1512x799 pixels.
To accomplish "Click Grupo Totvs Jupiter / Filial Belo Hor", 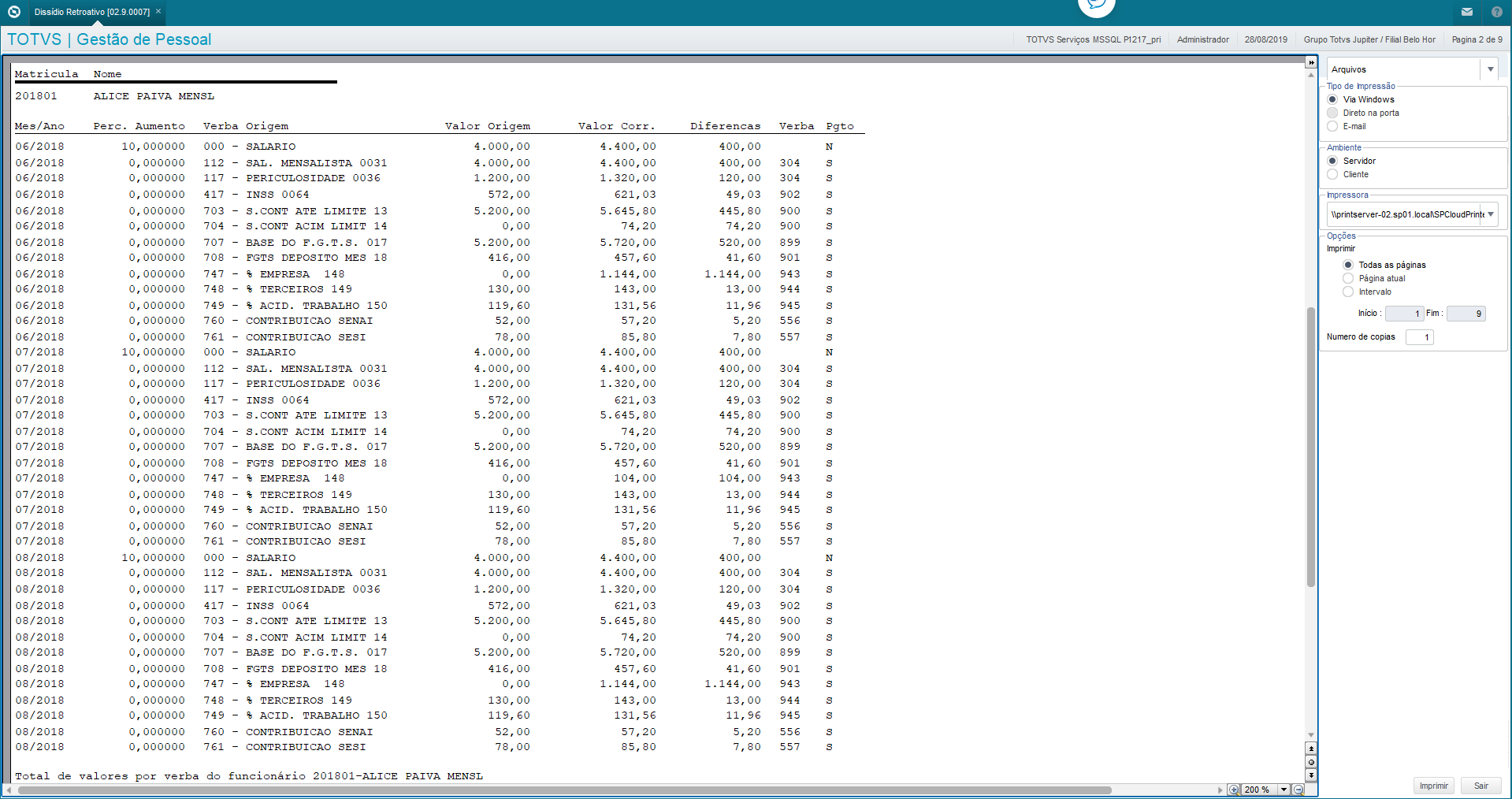I will coord(1369,39).
